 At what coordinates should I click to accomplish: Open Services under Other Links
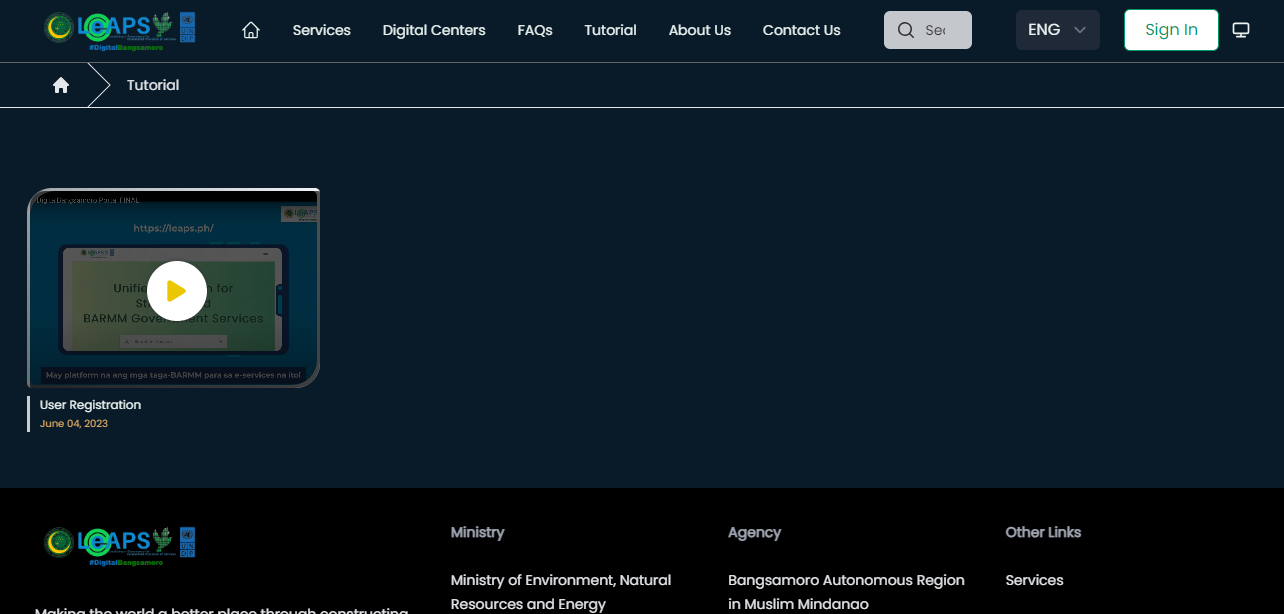pyautogui.click(x=1034, y=580)
